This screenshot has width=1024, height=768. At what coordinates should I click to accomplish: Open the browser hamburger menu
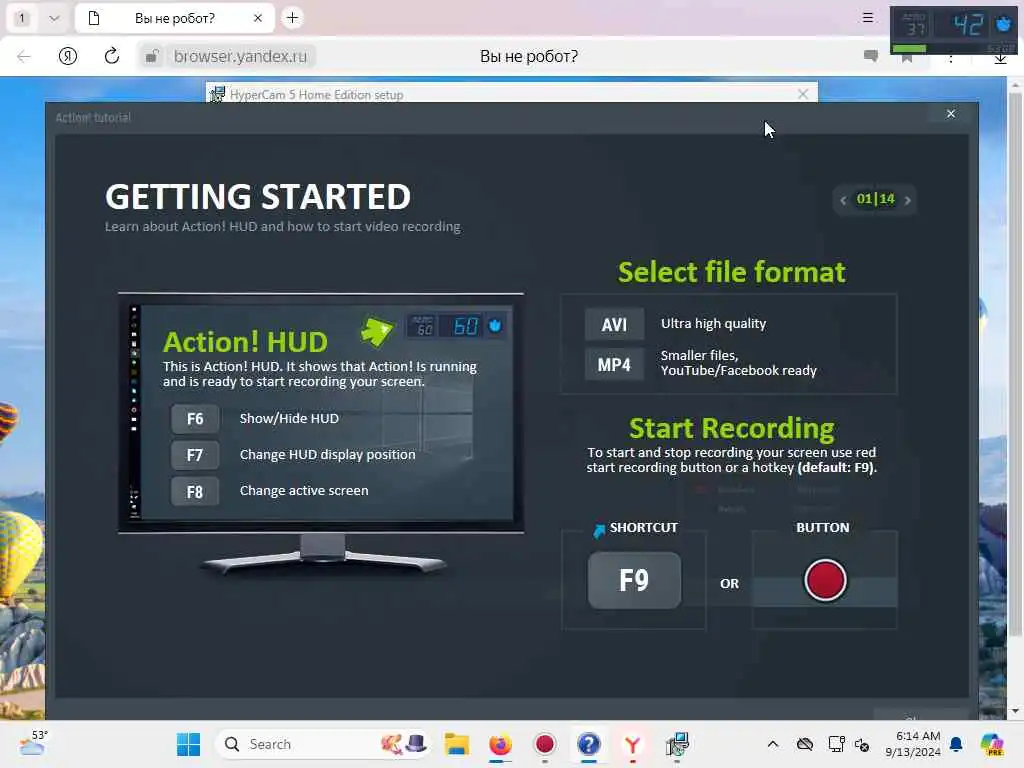coord(867,18)
